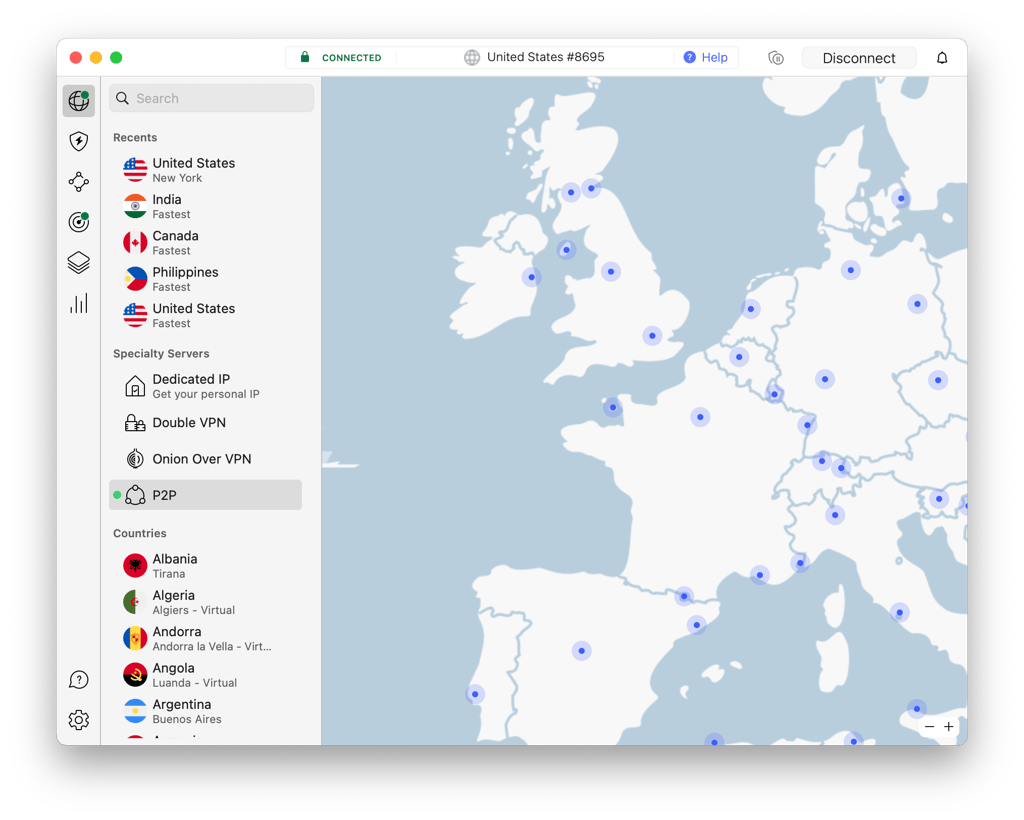Screen dimensions: 1024x820
Task: Open settings gear icon in sidebar
Action: point(79,720)
